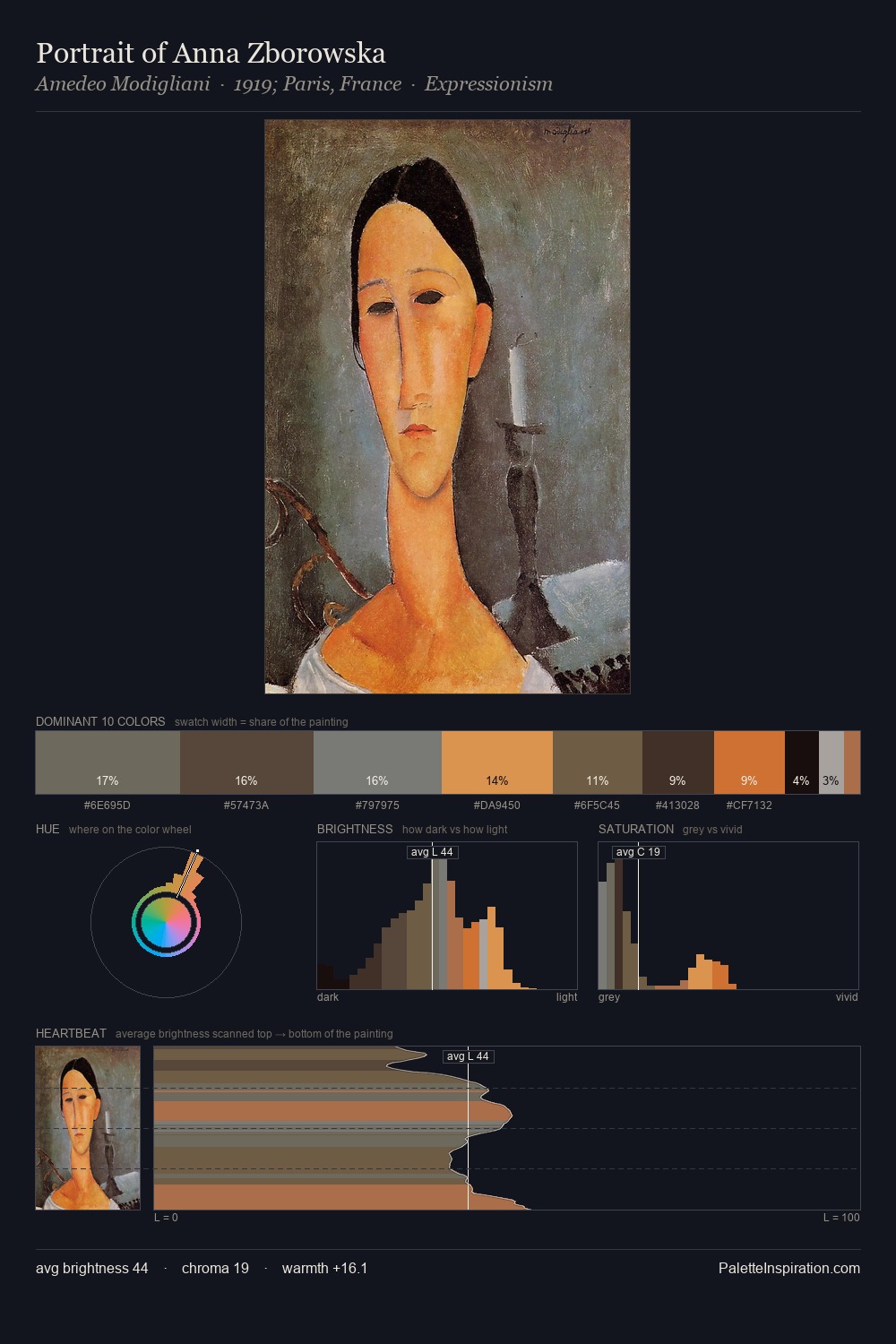Click the hex code '#6E695D'
This screenshot has width=896, height=1344.
tap(108, 805)
